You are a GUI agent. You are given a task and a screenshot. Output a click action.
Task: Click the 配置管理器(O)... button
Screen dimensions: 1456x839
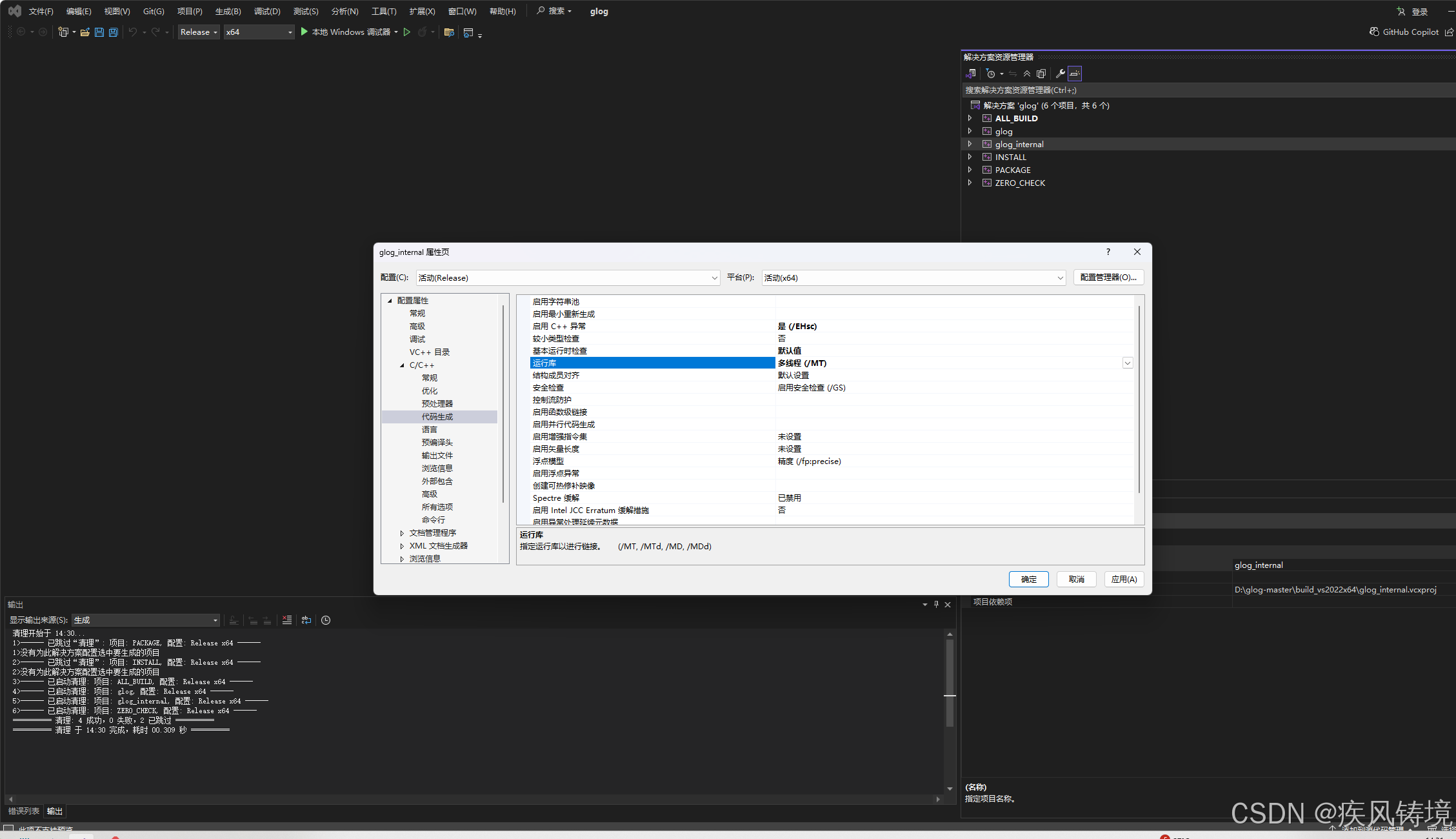coord(1108,278)
